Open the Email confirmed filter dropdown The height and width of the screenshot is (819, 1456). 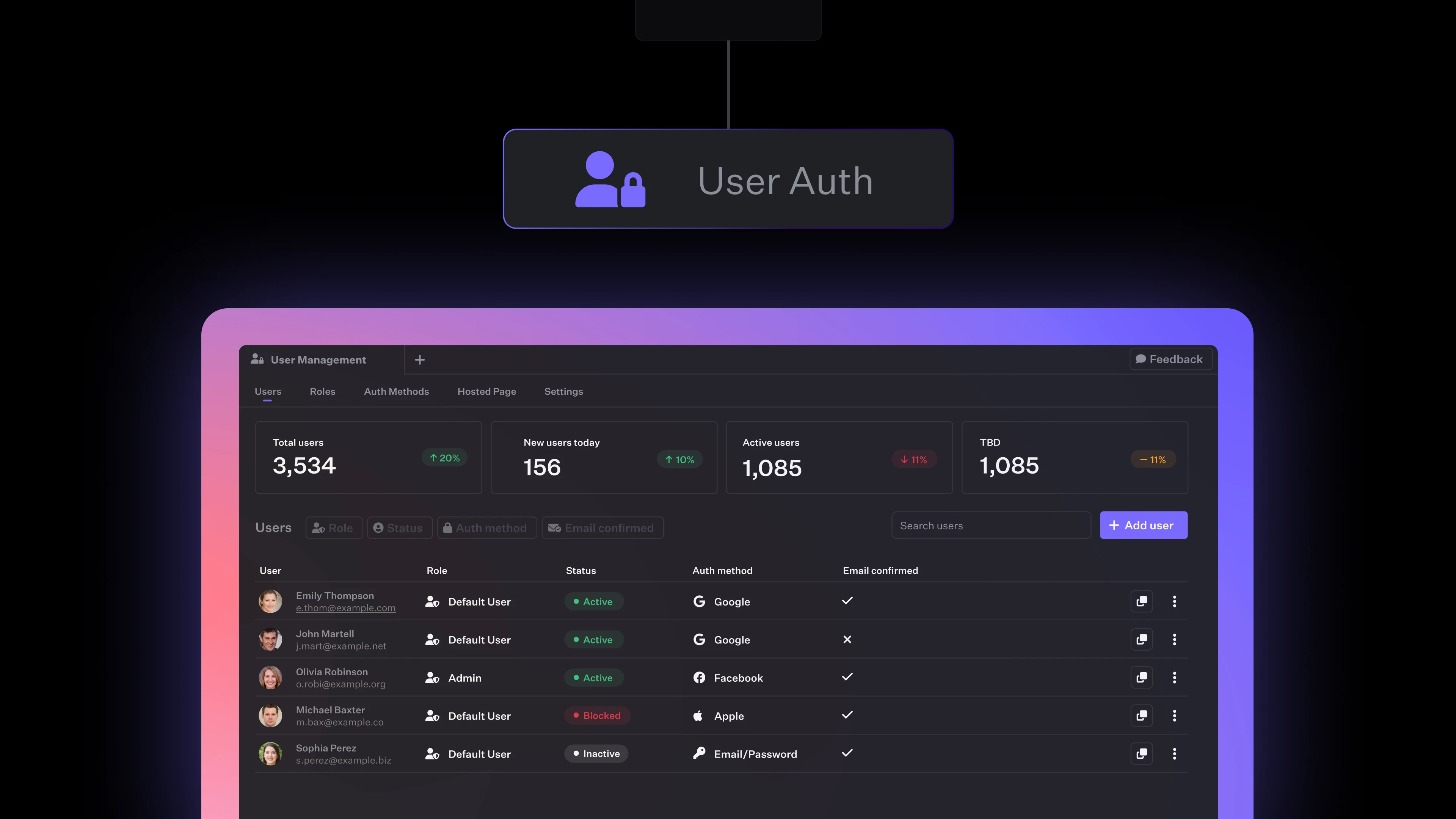pos(602,527)
